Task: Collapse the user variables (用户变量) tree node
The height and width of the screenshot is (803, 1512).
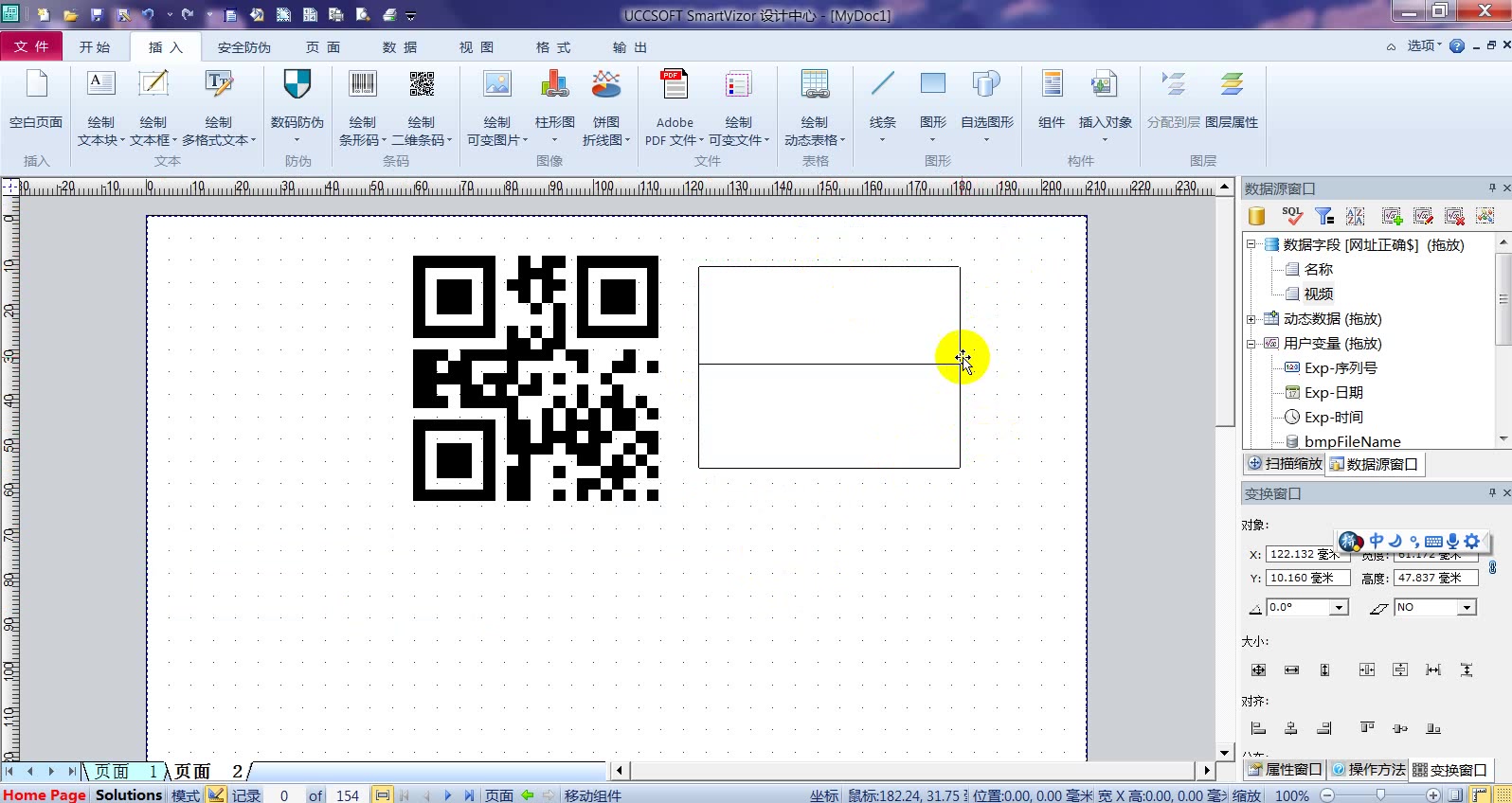Action: pyautogui.click(x=1251, y=344)
